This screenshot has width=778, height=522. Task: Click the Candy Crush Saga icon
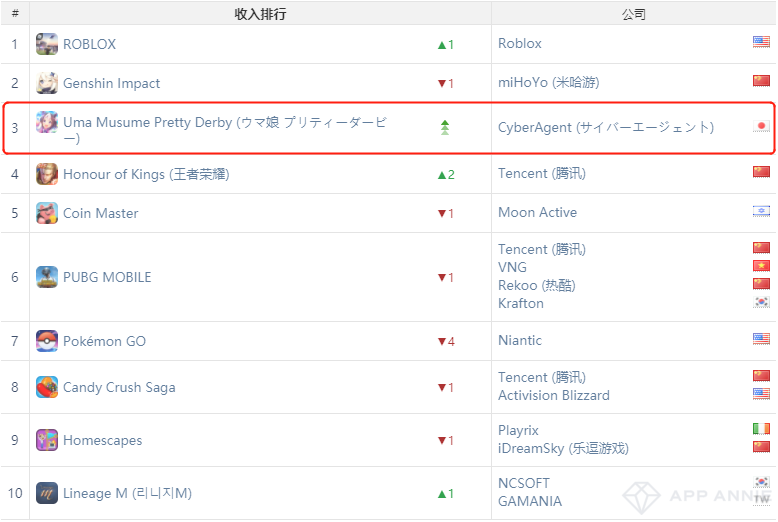47,387
